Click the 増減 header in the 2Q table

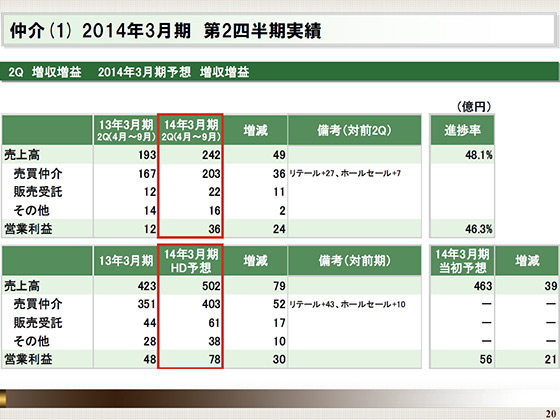pos(255,130)
